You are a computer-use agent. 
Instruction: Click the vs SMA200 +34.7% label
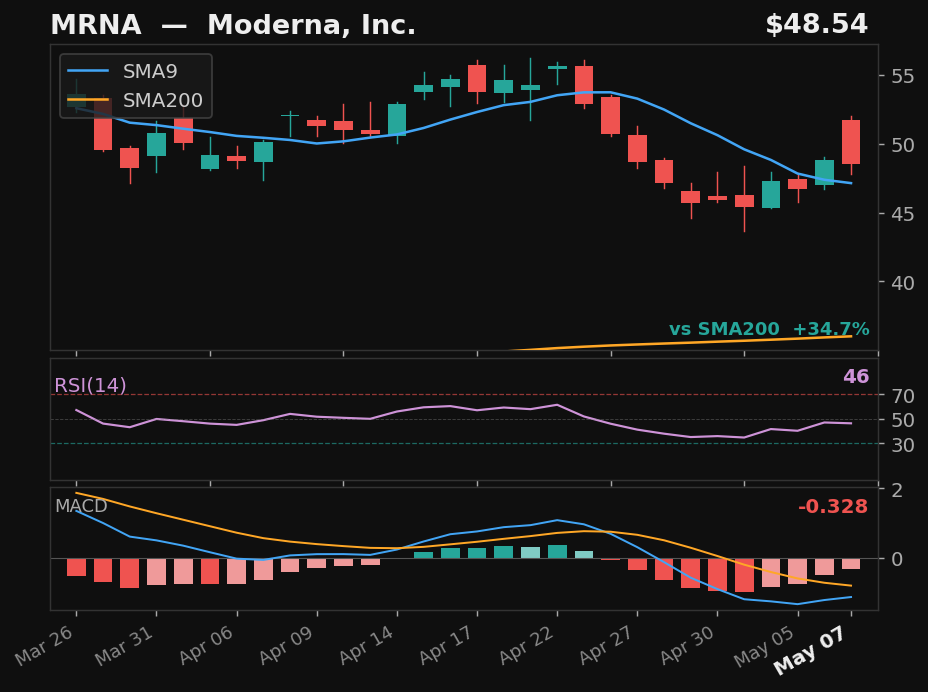click(769, 329)
